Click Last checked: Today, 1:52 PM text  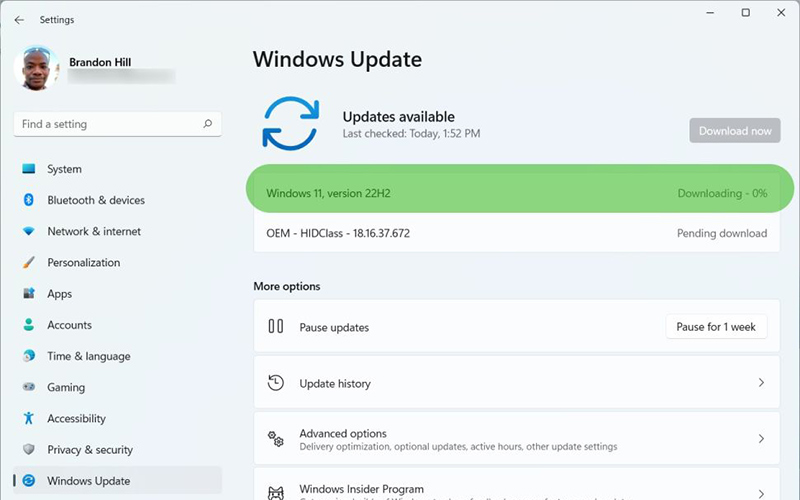411,134
